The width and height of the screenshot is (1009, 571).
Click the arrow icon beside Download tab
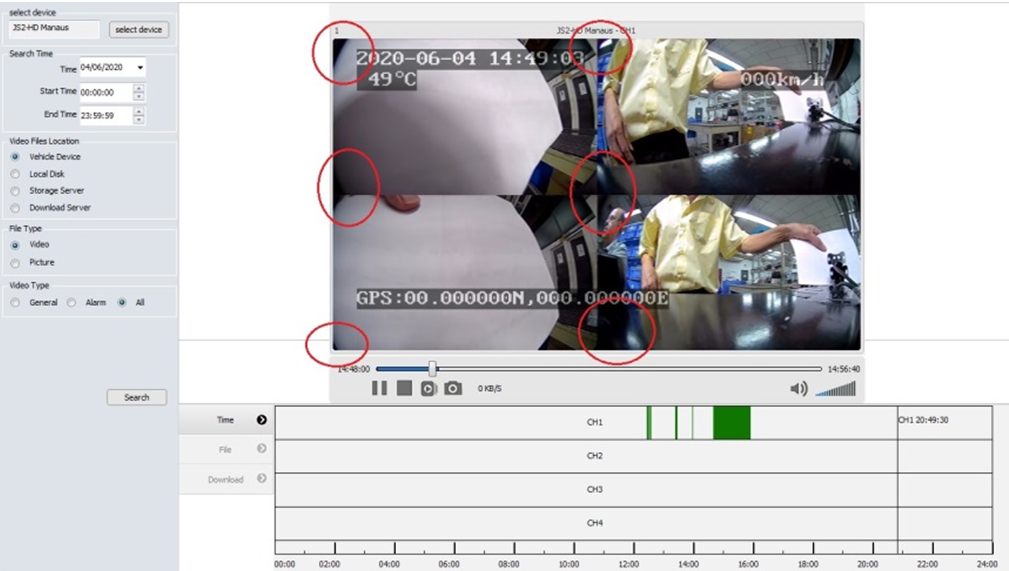point(261,478)
